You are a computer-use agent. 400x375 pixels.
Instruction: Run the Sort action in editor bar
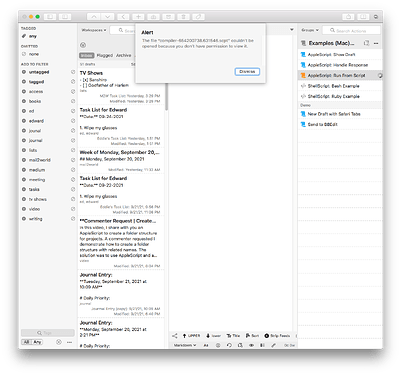(252, 336)
